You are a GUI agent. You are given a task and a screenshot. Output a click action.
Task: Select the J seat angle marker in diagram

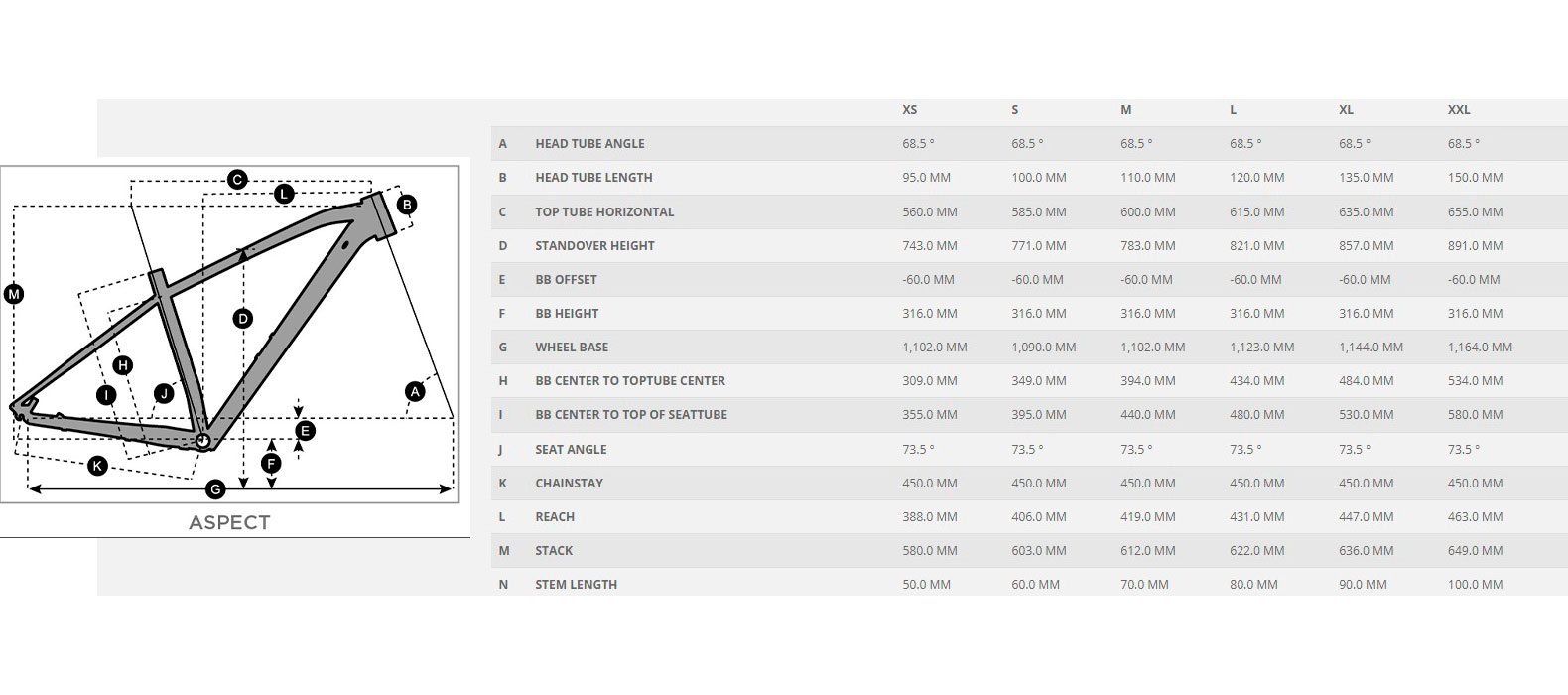pos(164,393)
